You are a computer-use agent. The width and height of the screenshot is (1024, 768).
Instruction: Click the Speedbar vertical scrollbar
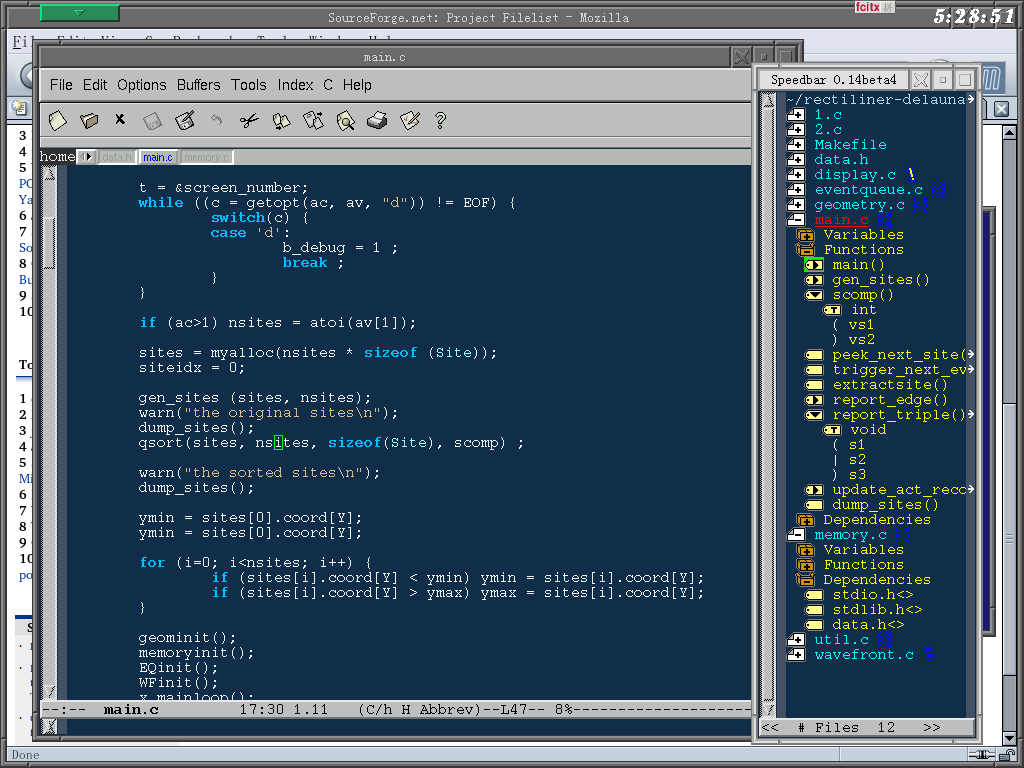pos(767,400)
